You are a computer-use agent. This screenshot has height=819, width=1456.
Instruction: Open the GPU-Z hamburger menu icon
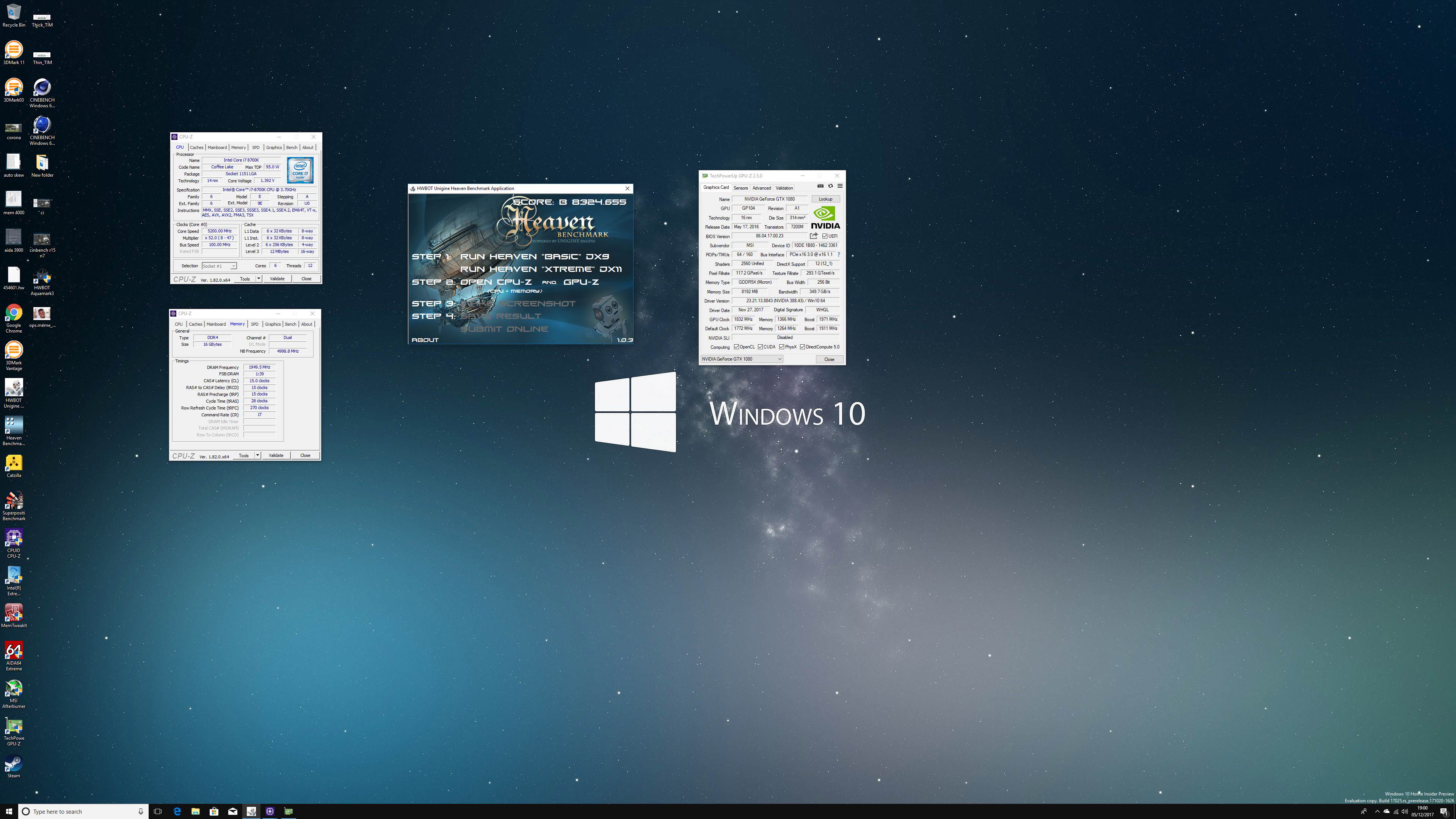840,186
